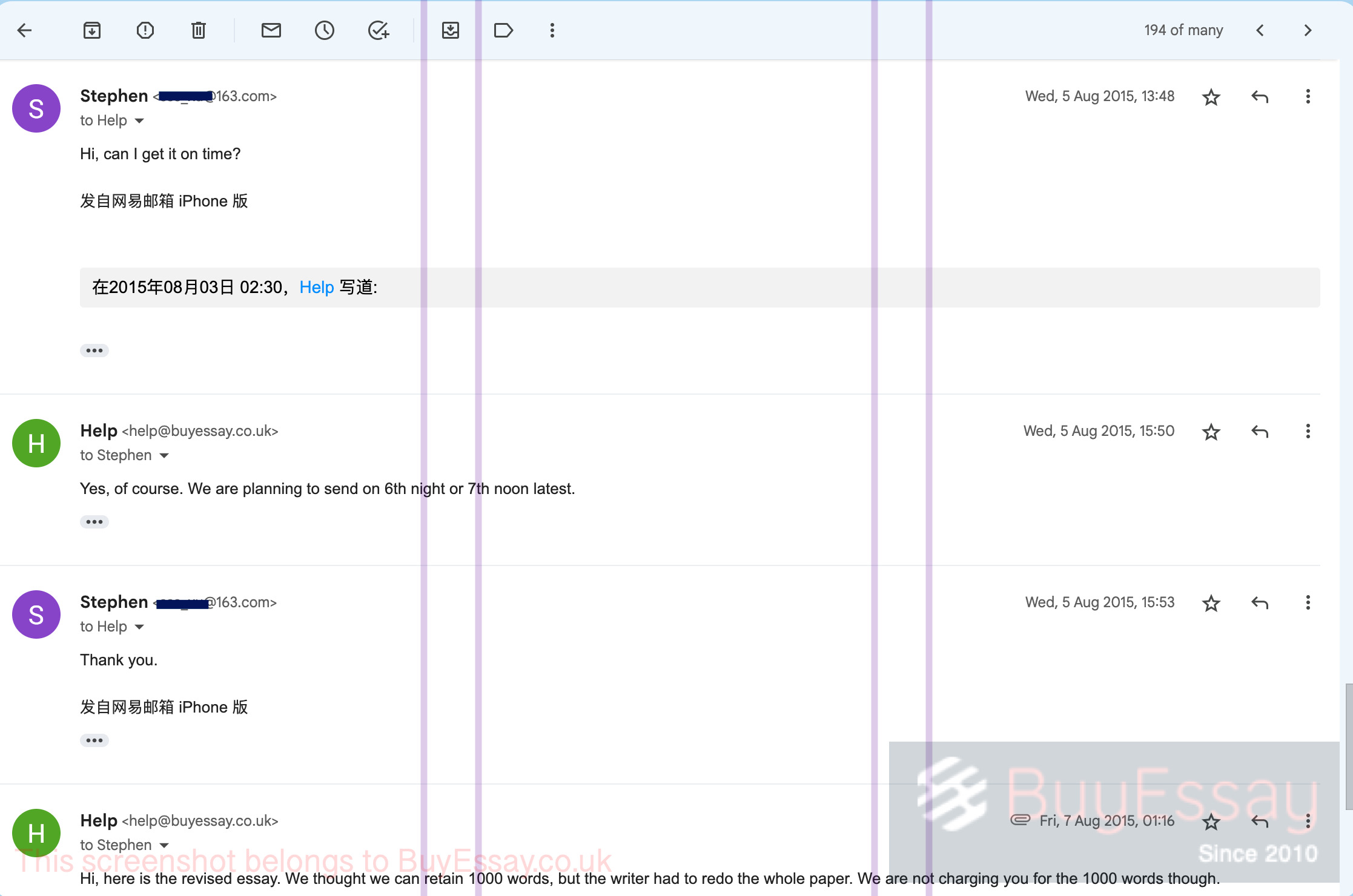Delete conversation with trash icon
1353x896 pixels.
199,30
